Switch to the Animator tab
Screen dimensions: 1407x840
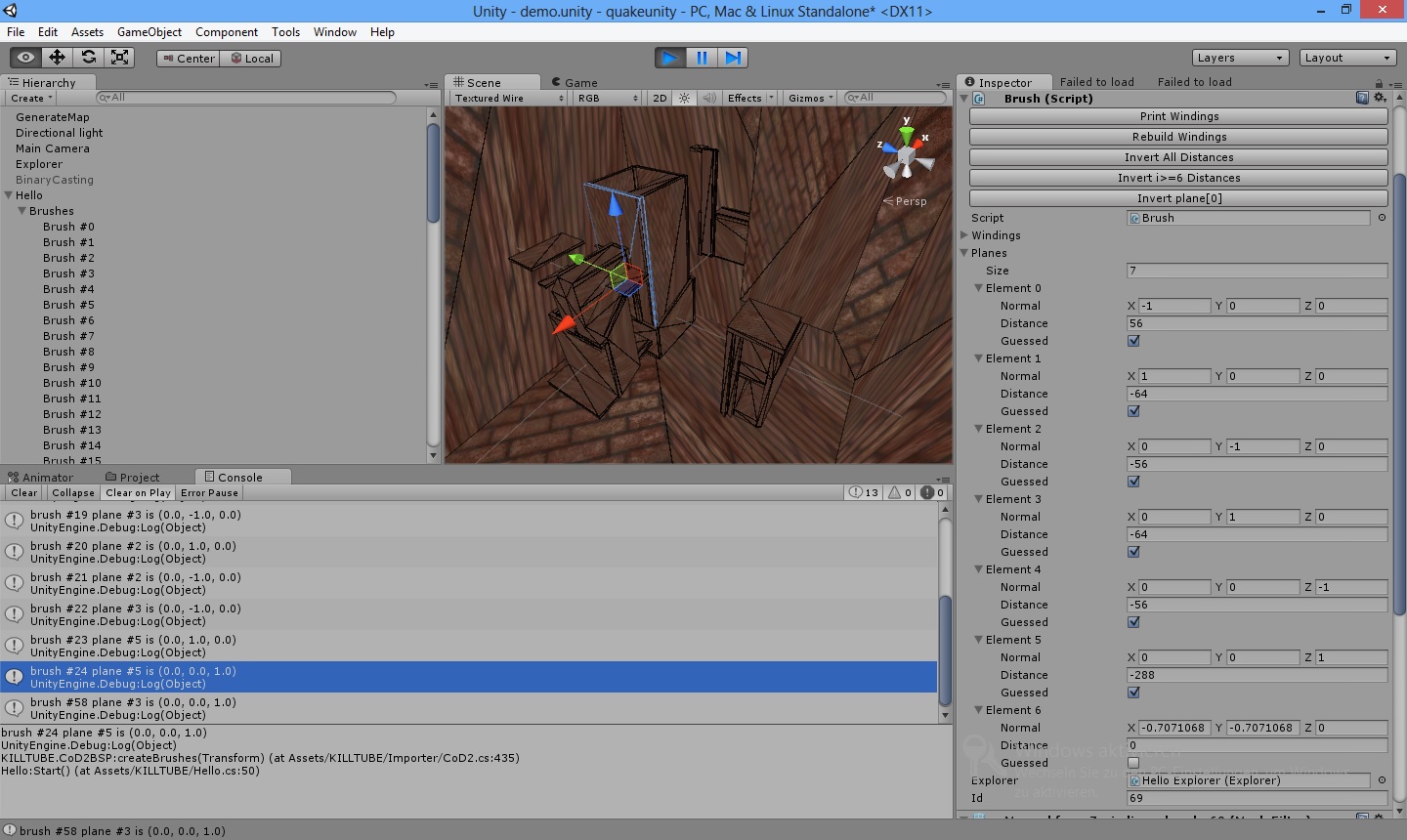pyautogui.click(x=41, y=478)
